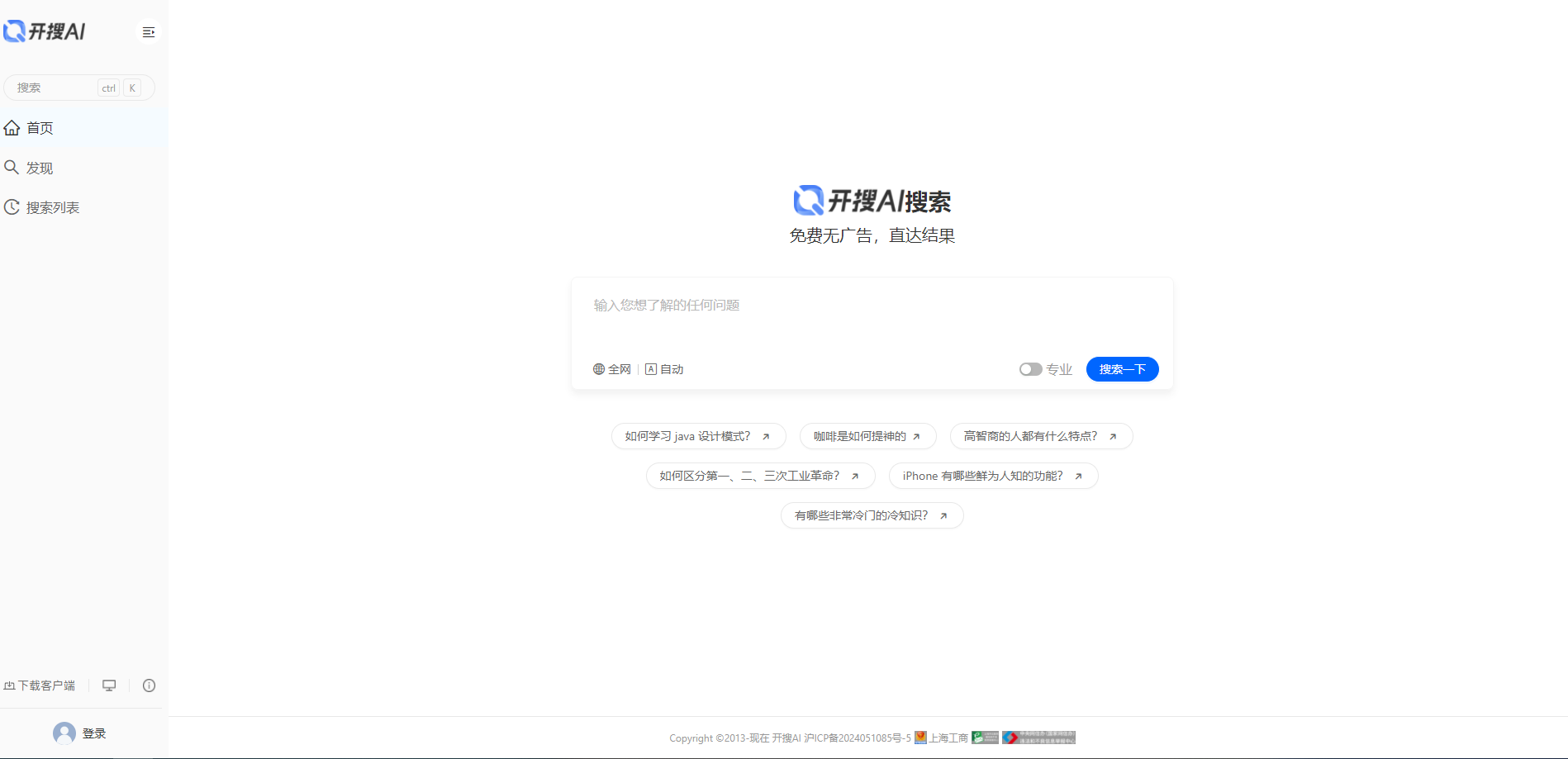
Task: Click the user avatar icon
Action: click(64, 733)
